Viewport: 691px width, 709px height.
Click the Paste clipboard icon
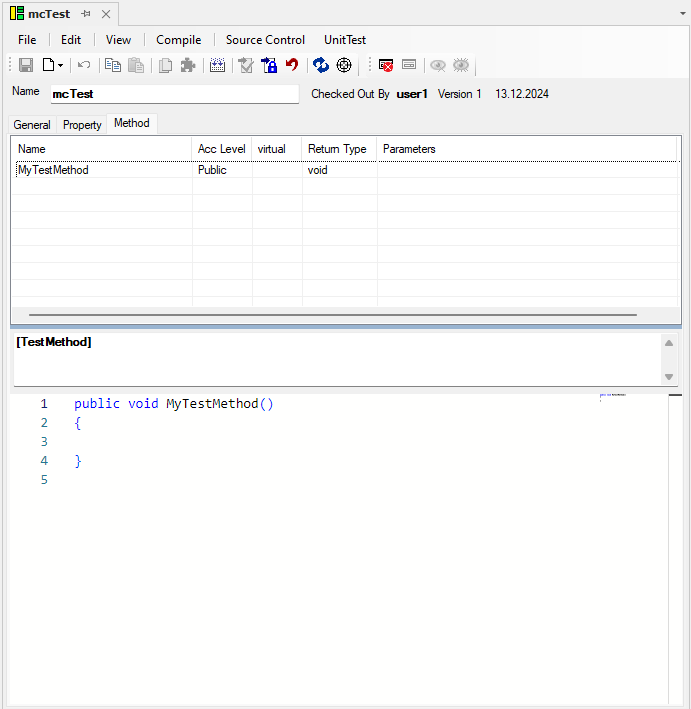pyautogui.click(x=136, y=65)
